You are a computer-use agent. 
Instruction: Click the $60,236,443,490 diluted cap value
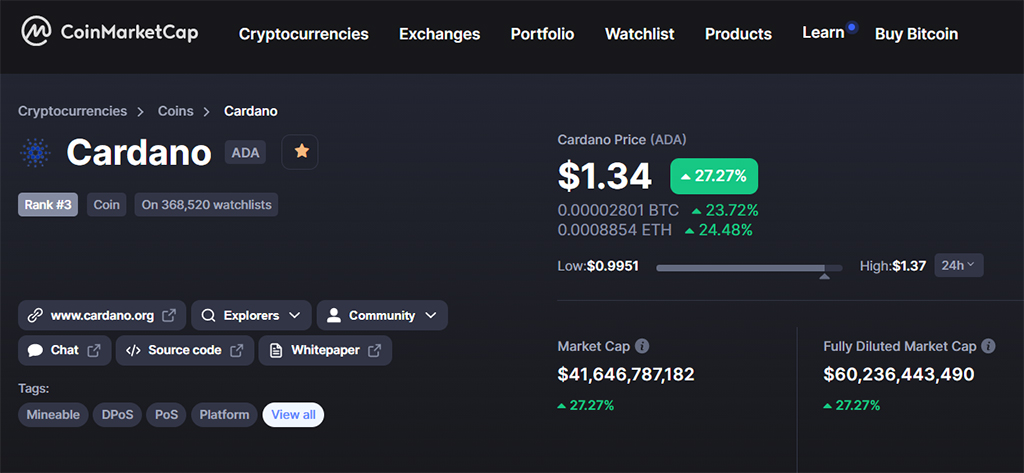[899, 374]
